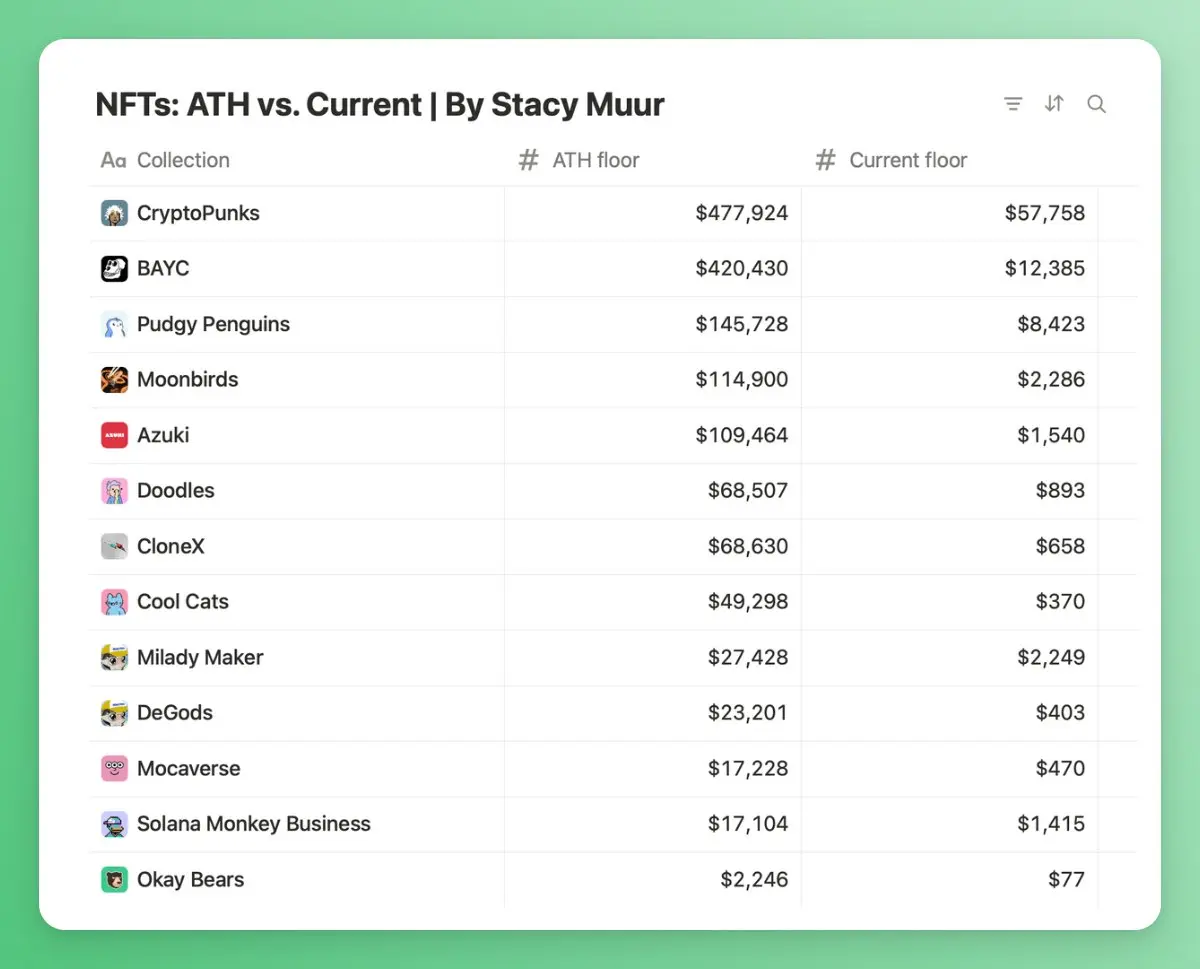This screenshot has width=1200, height=969.
Task: Click the $477,924 ATH floor cell
Action: point(653,213)
